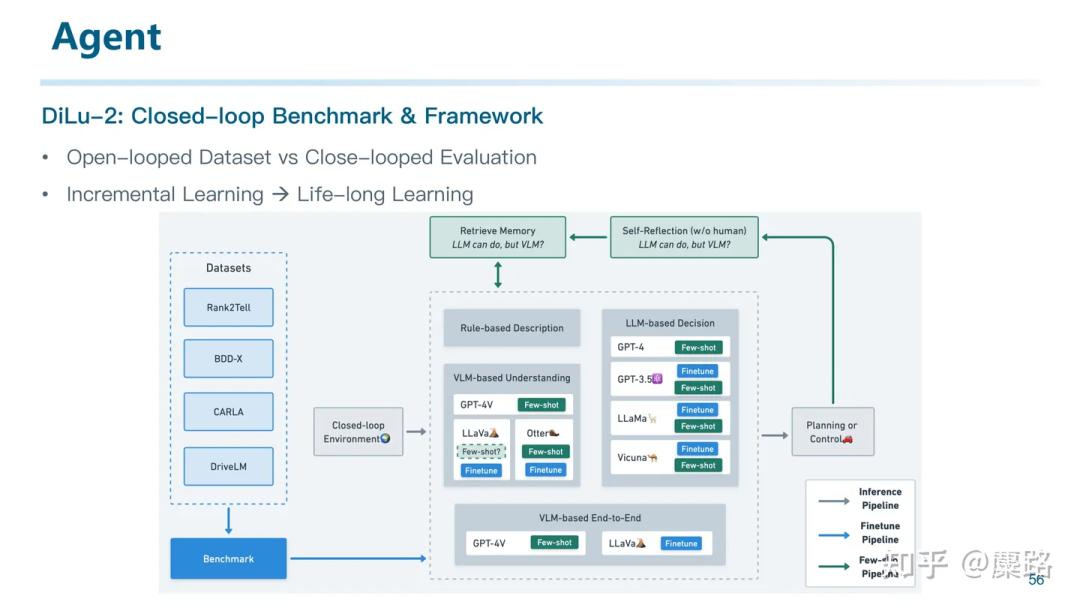Viewport: 1080px width, 608px height.
Task: Select the BDD-X dataset box
Action: (x=229, y=359)
